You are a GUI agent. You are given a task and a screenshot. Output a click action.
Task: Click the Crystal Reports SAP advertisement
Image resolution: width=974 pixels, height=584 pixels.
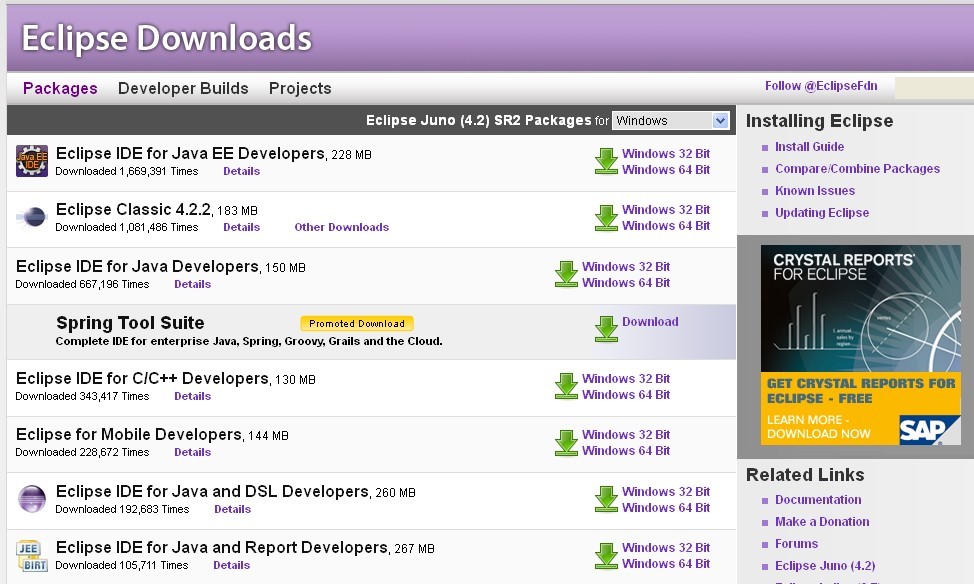860,345
